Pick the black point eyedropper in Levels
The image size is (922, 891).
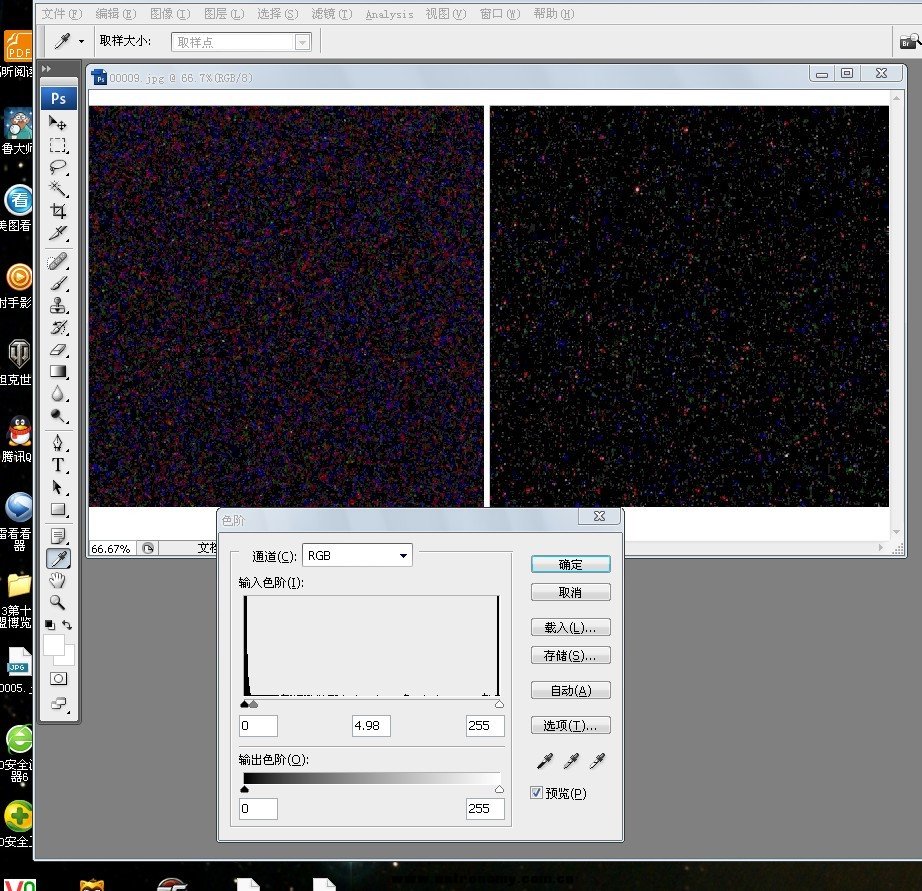click(544, 761)
